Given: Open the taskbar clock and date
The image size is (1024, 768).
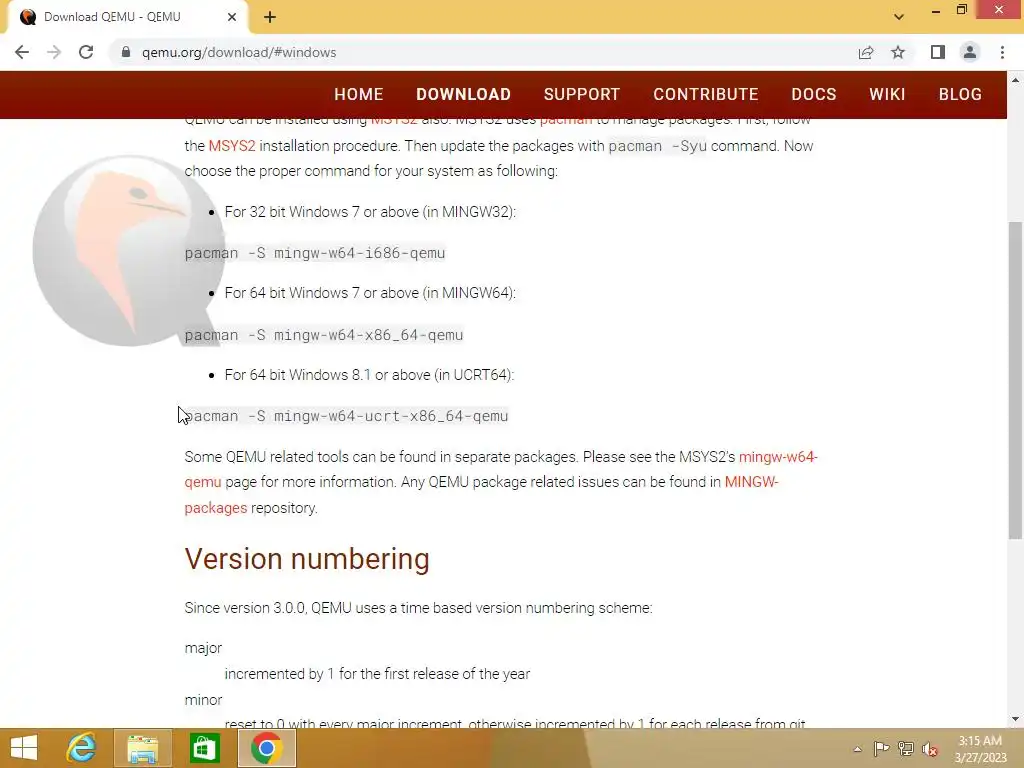Looking at the screenshot, I should [x=980, y=749].
